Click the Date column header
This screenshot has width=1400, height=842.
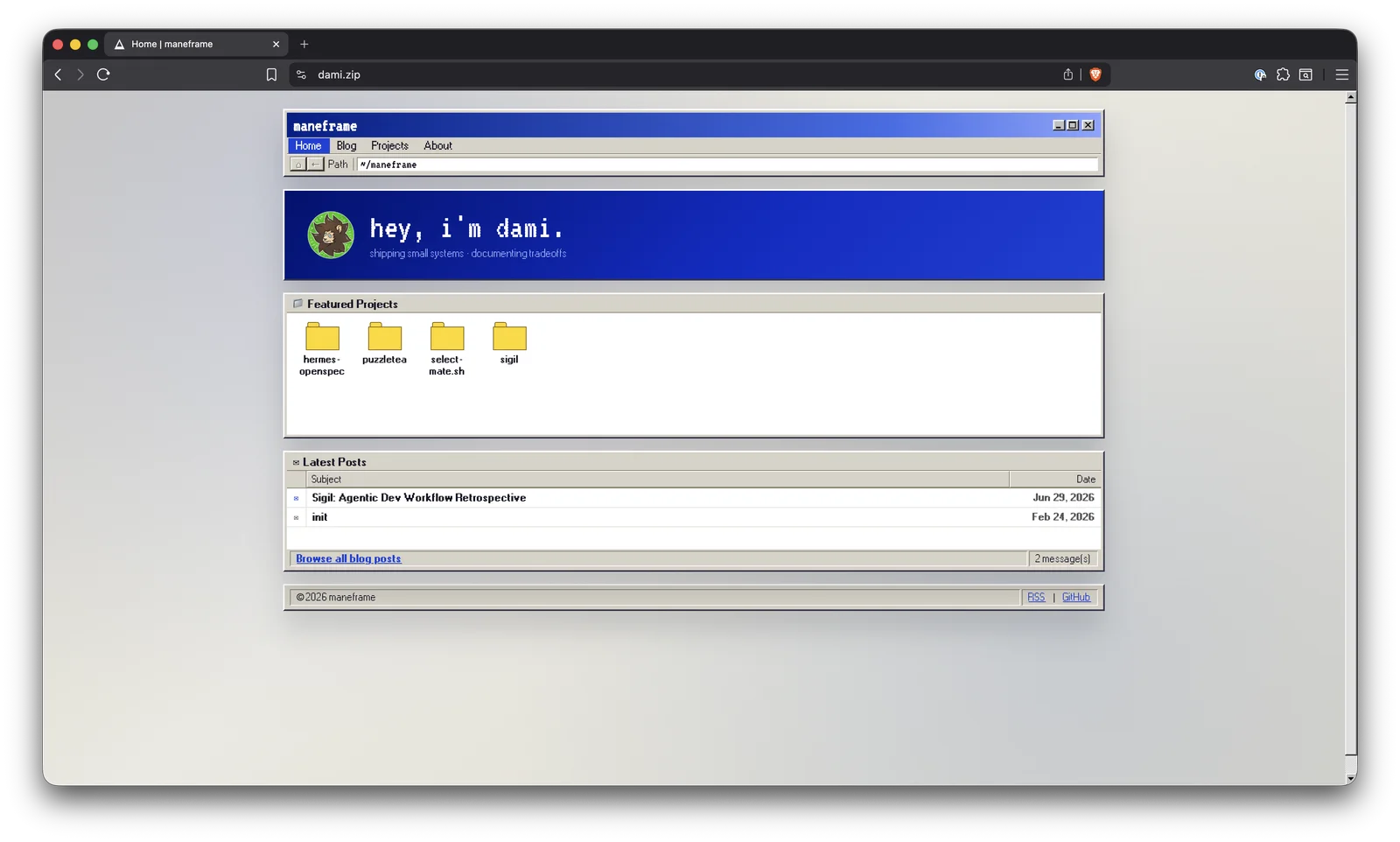(x=1054, y=479)
